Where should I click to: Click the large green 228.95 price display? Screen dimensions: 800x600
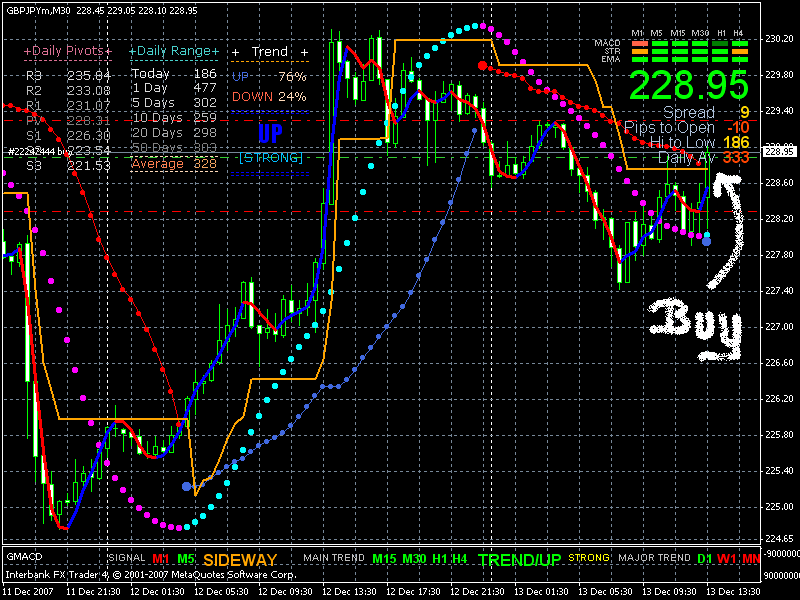pos(689,85)
